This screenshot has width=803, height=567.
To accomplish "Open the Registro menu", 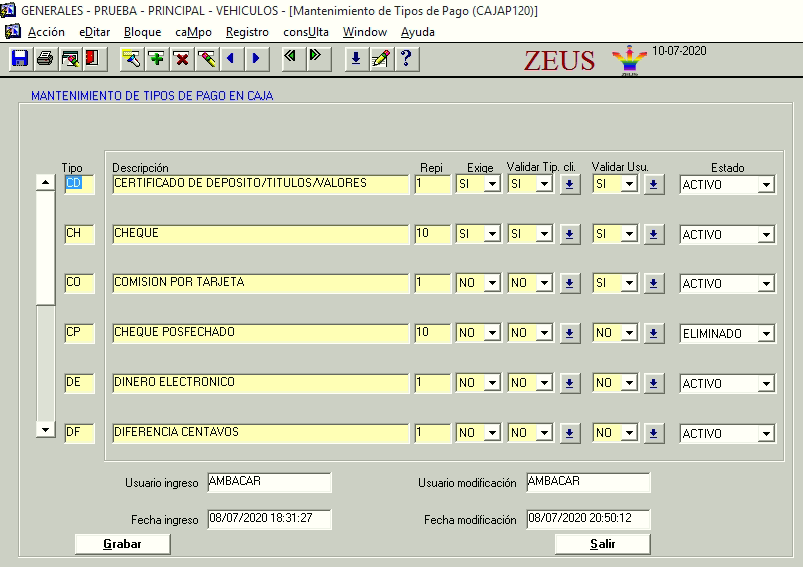I will pos(247,32).
